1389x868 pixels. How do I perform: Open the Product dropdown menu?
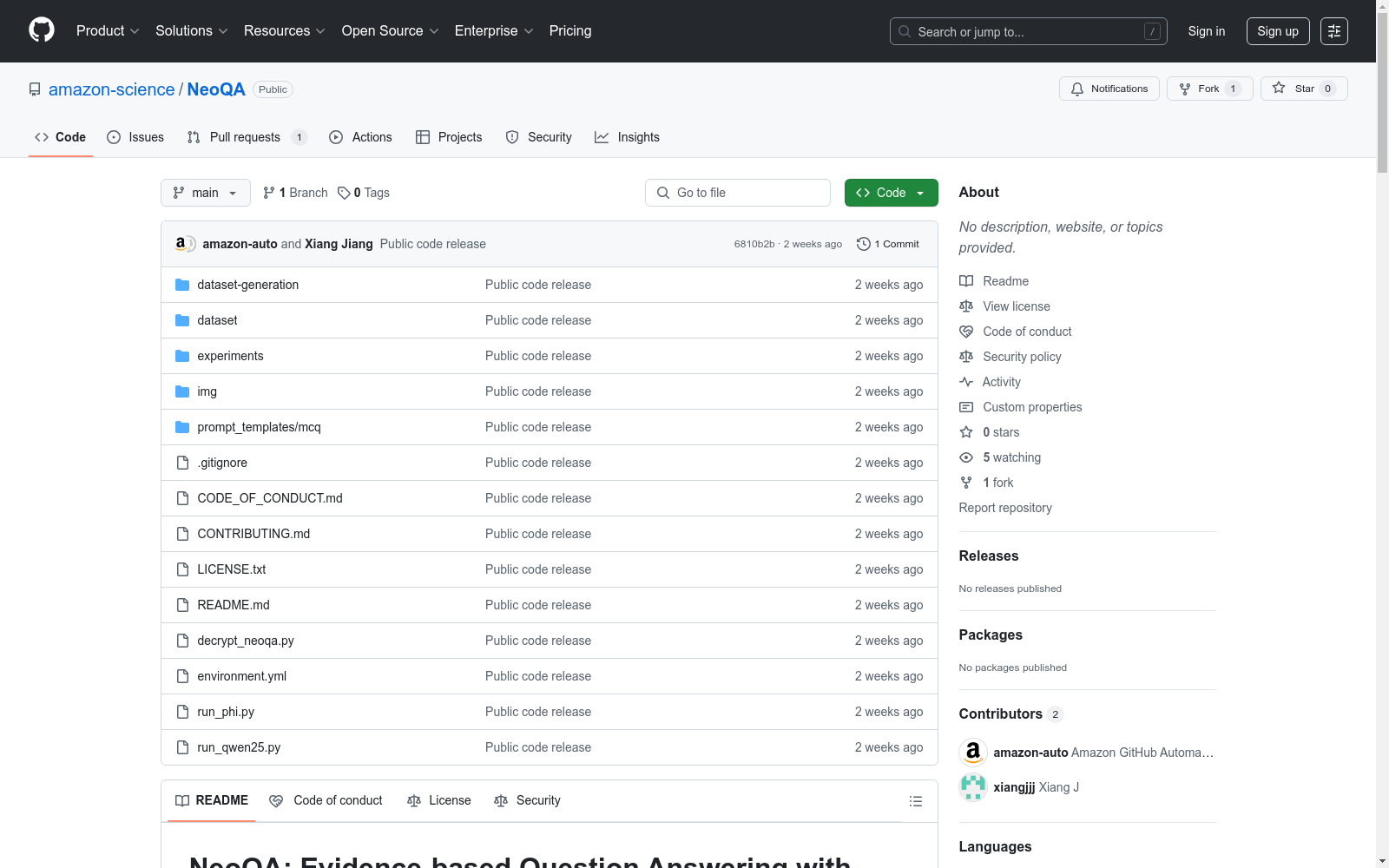point(108,31)
